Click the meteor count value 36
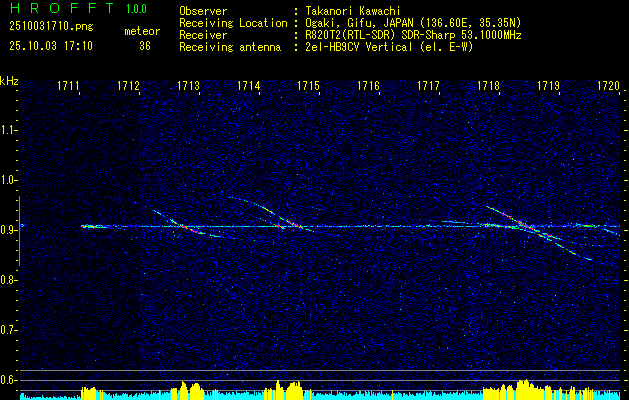629x400 pixels. [x=144, y=45]
